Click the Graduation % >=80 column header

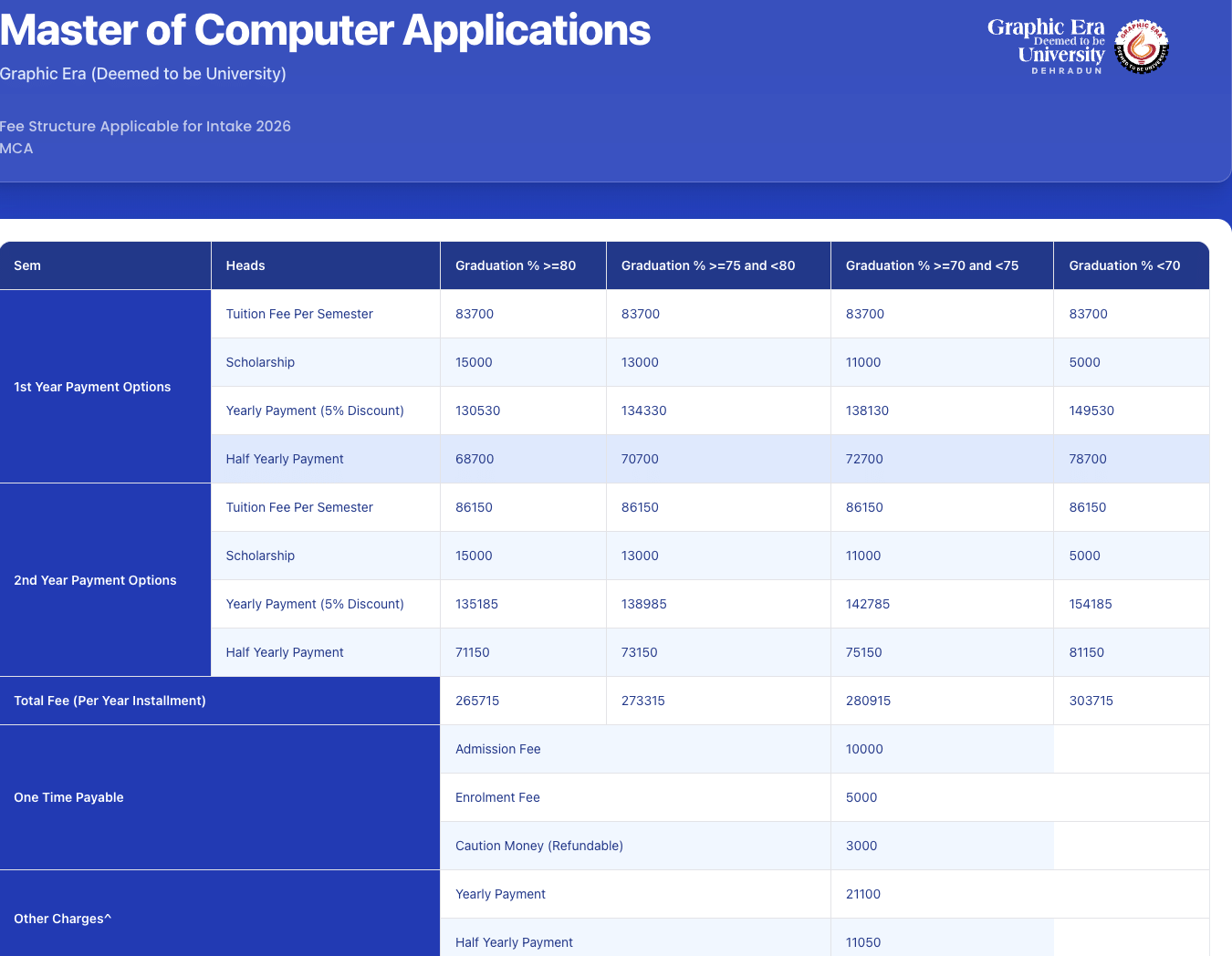(x=516, y=265)
